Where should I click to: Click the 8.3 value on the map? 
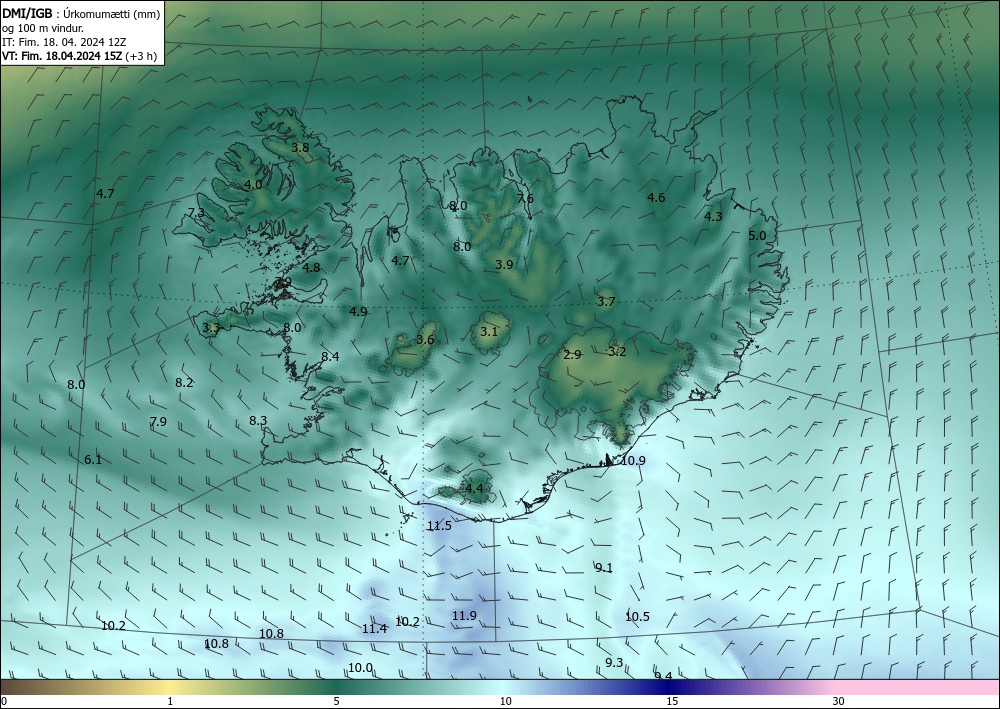(x=258, y=420)
